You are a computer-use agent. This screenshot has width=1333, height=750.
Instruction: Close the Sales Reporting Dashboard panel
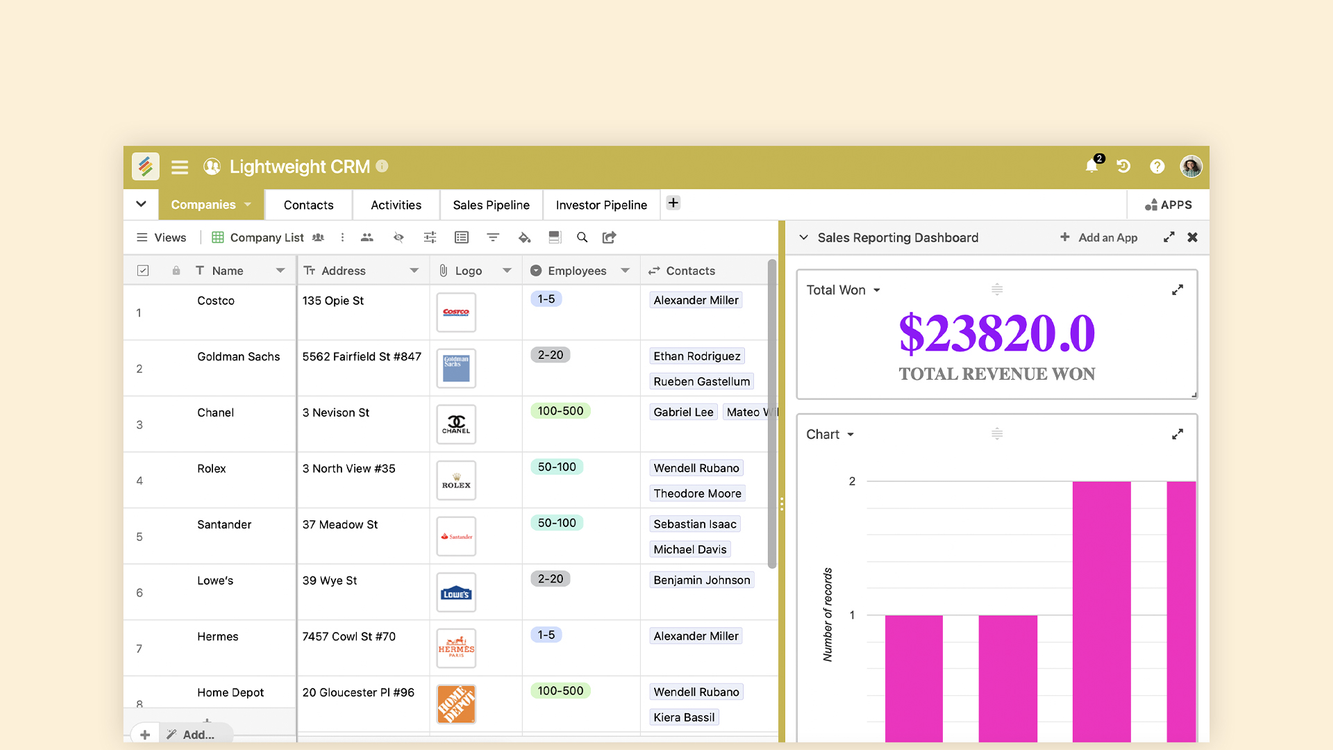[x=1192, y=238]
